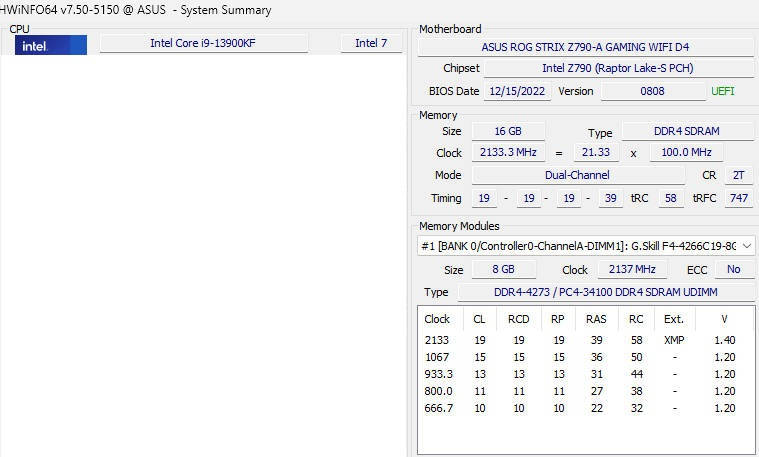The width and height of the screenshot is (759, 457).
Task: Click the Intel logo in CPU panel
Action: (51, 45)
